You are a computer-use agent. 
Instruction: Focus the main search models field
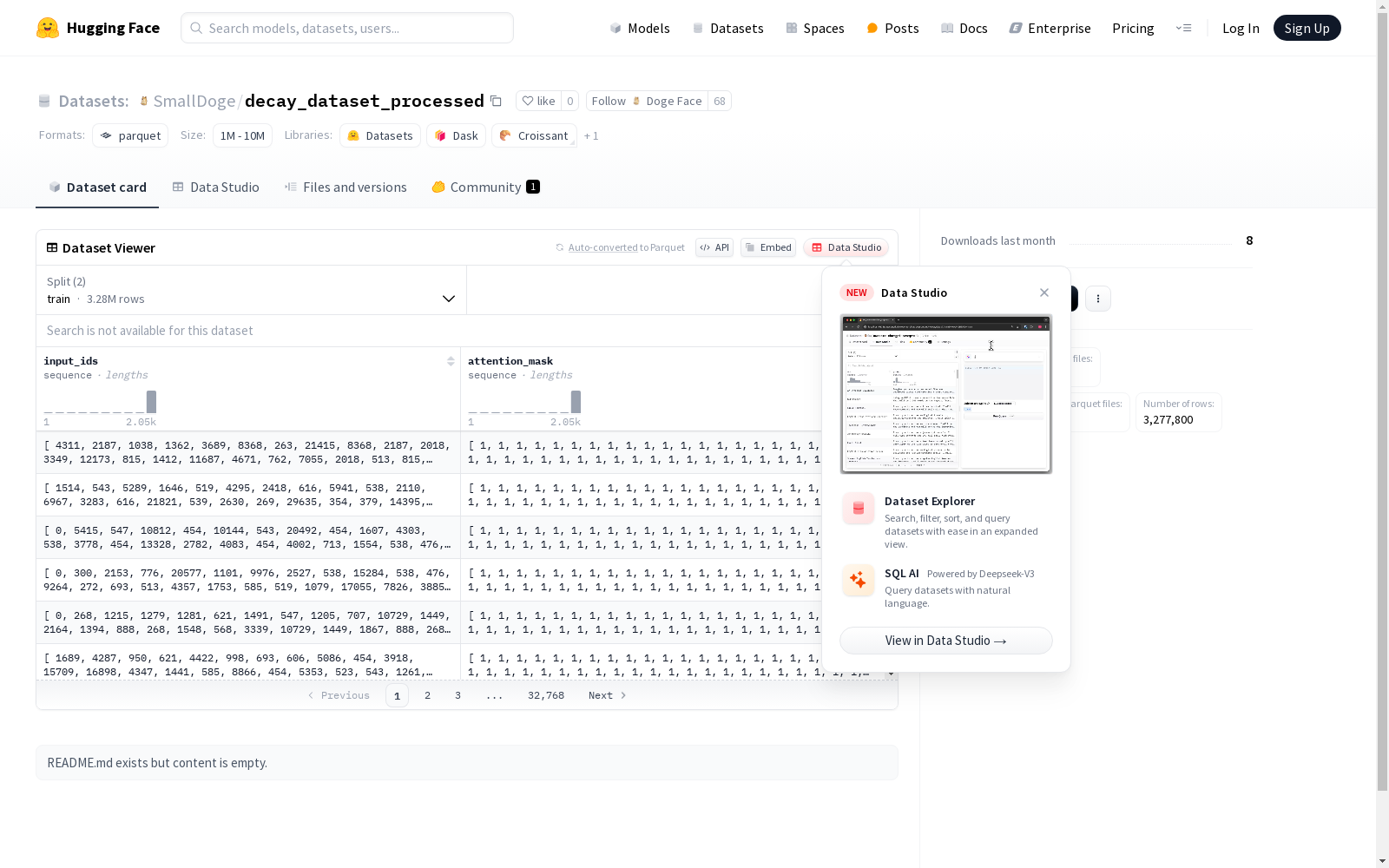point(347,28)
